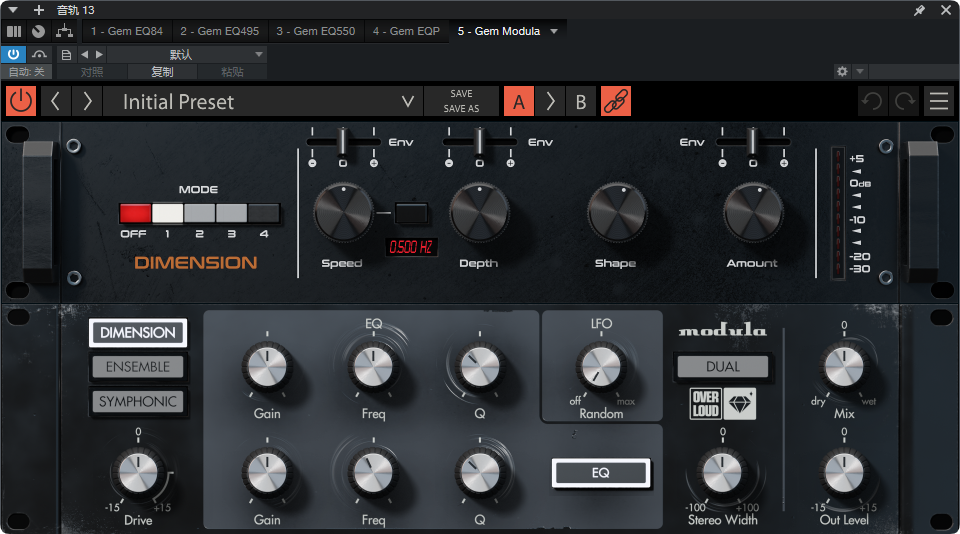Toggle the EQ enable button
Image resolution: width=960 pixels, height=534 pixels.
601,473
